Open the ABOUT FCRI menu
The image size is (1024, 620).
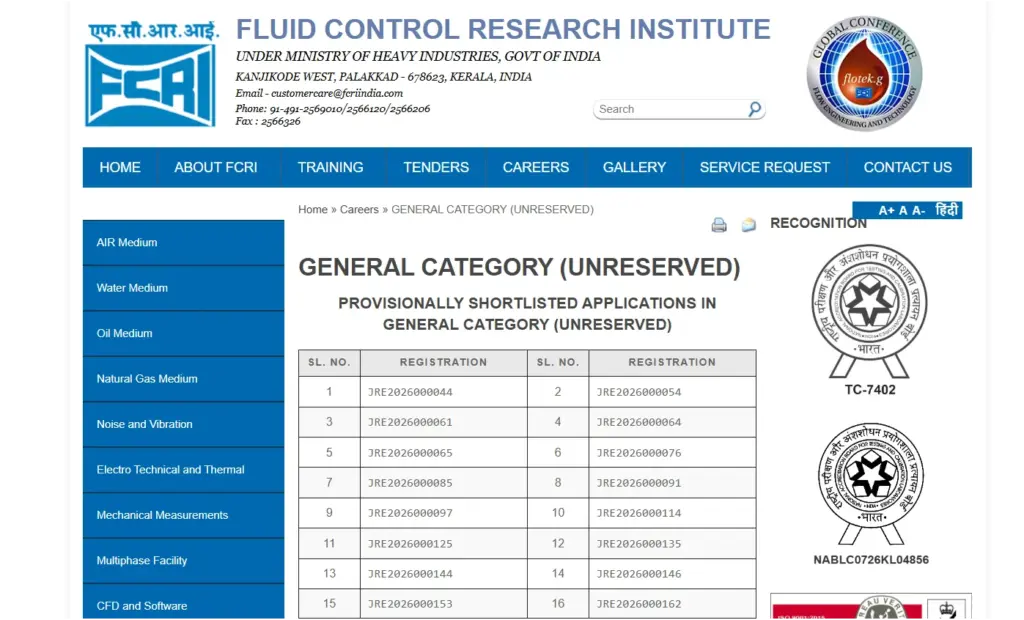tap(216, 167)
